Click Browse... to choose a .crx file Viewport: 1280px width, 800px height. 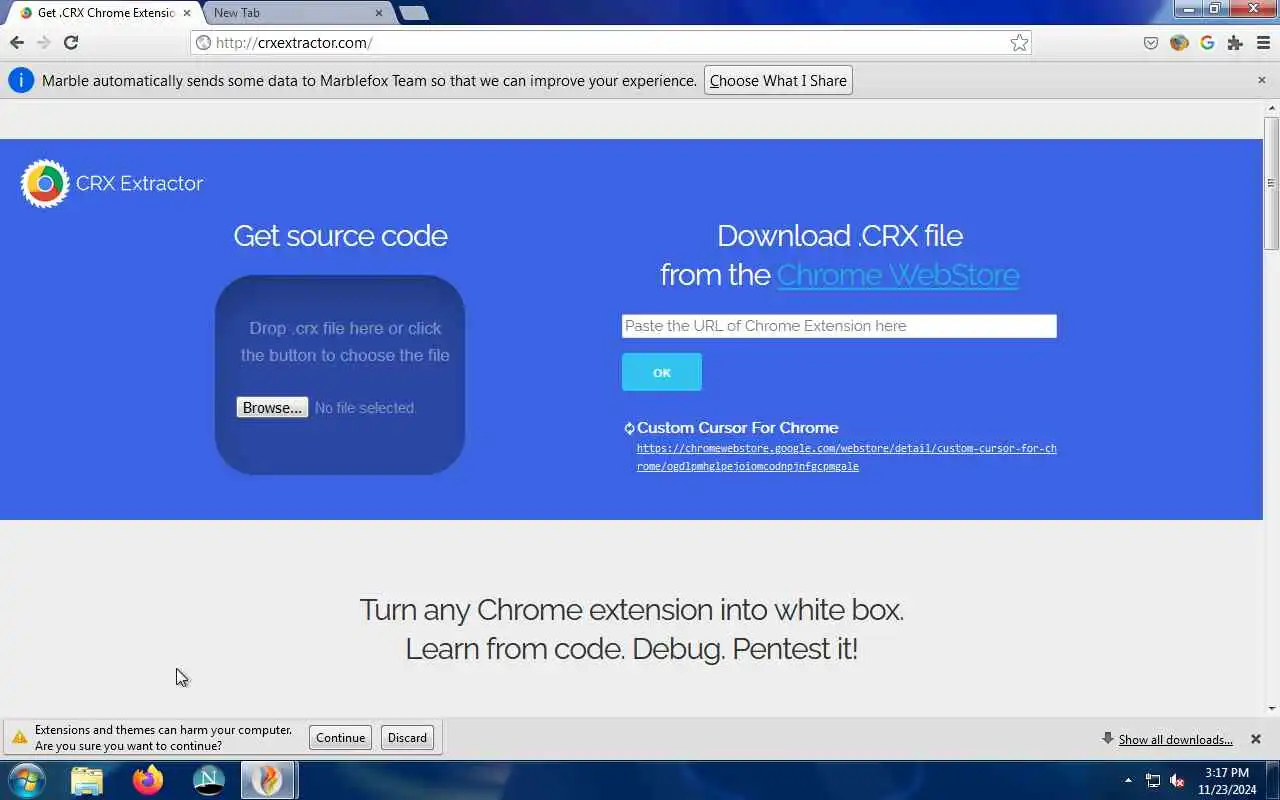click(272, 408)
